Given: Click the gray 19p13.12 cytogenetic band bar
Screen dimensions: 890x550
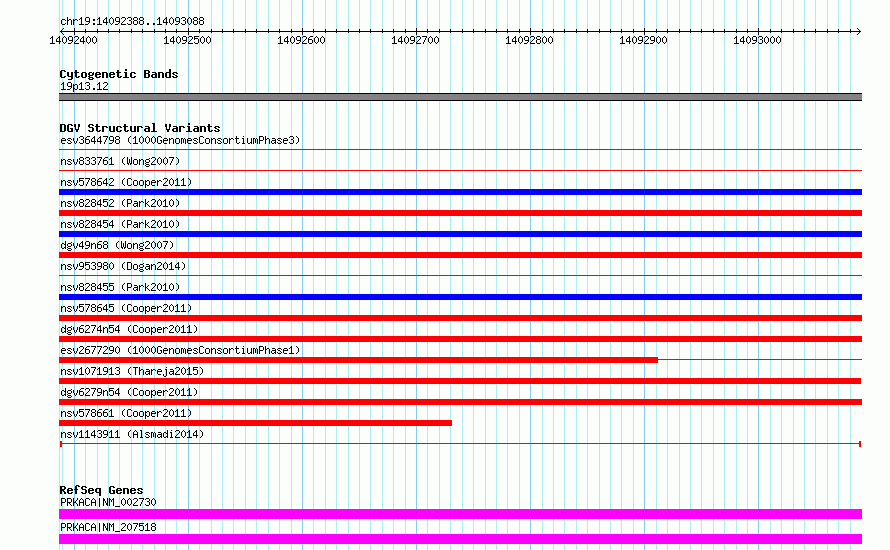Looking at the screenshot, I should (460, 97).
